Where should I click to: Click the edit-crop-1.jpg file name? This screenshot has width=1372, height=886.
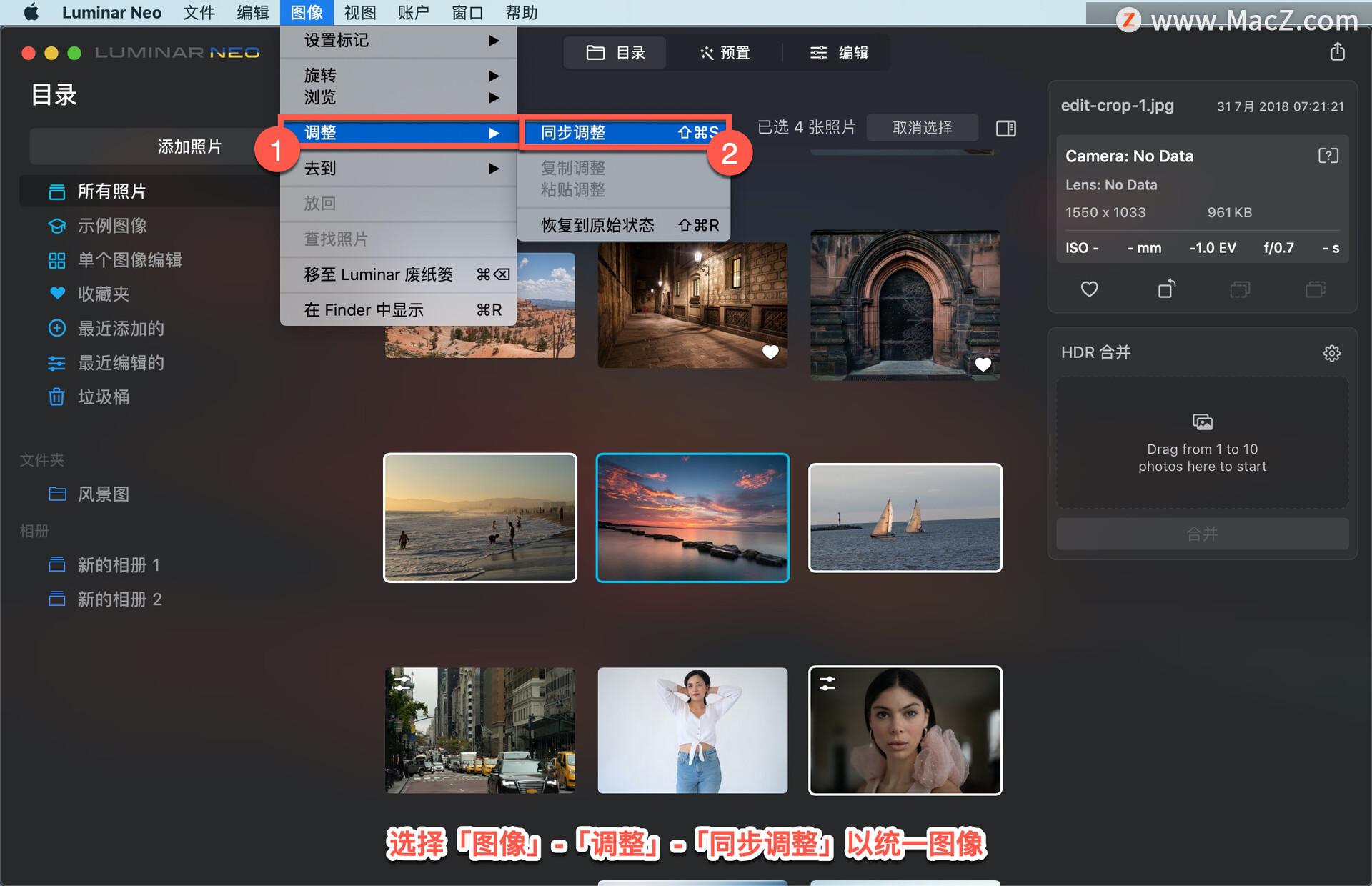1117,105
